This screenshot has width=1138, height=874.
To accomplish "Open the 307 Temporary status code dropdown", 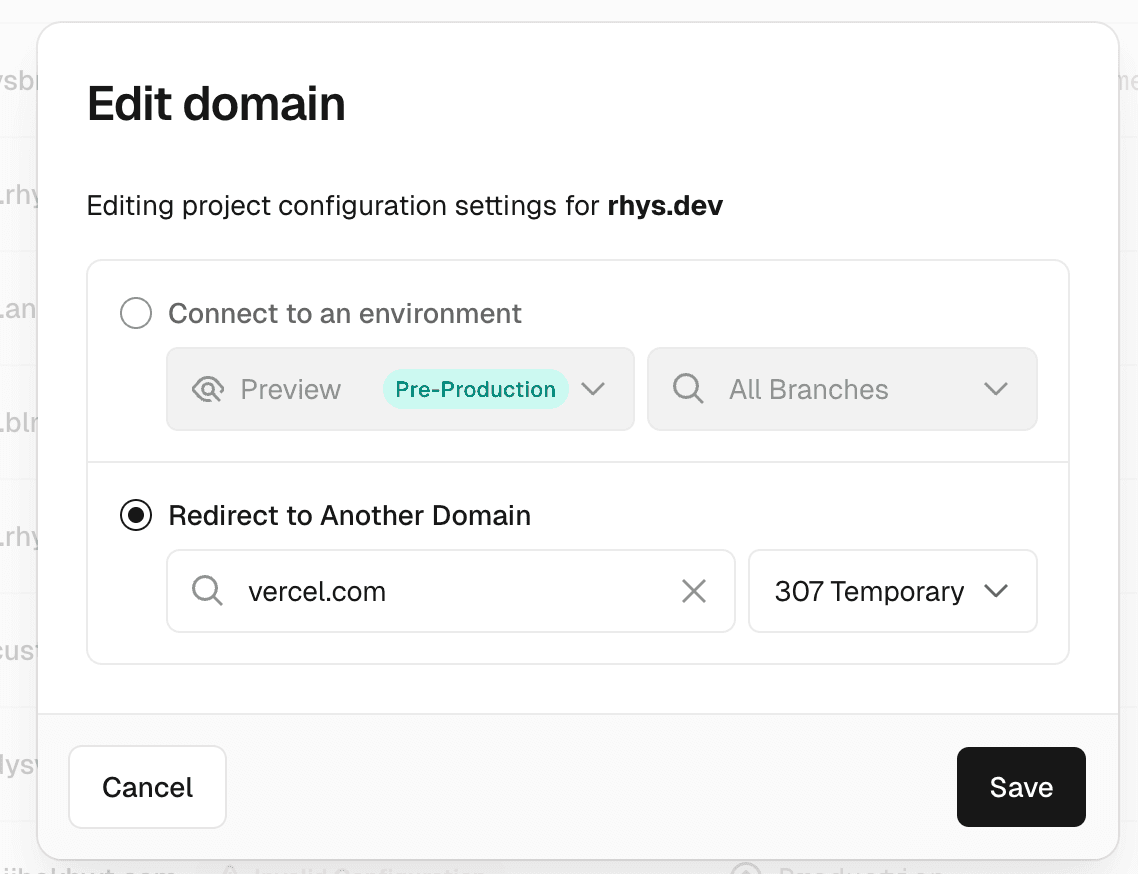I will click(892, 591).
